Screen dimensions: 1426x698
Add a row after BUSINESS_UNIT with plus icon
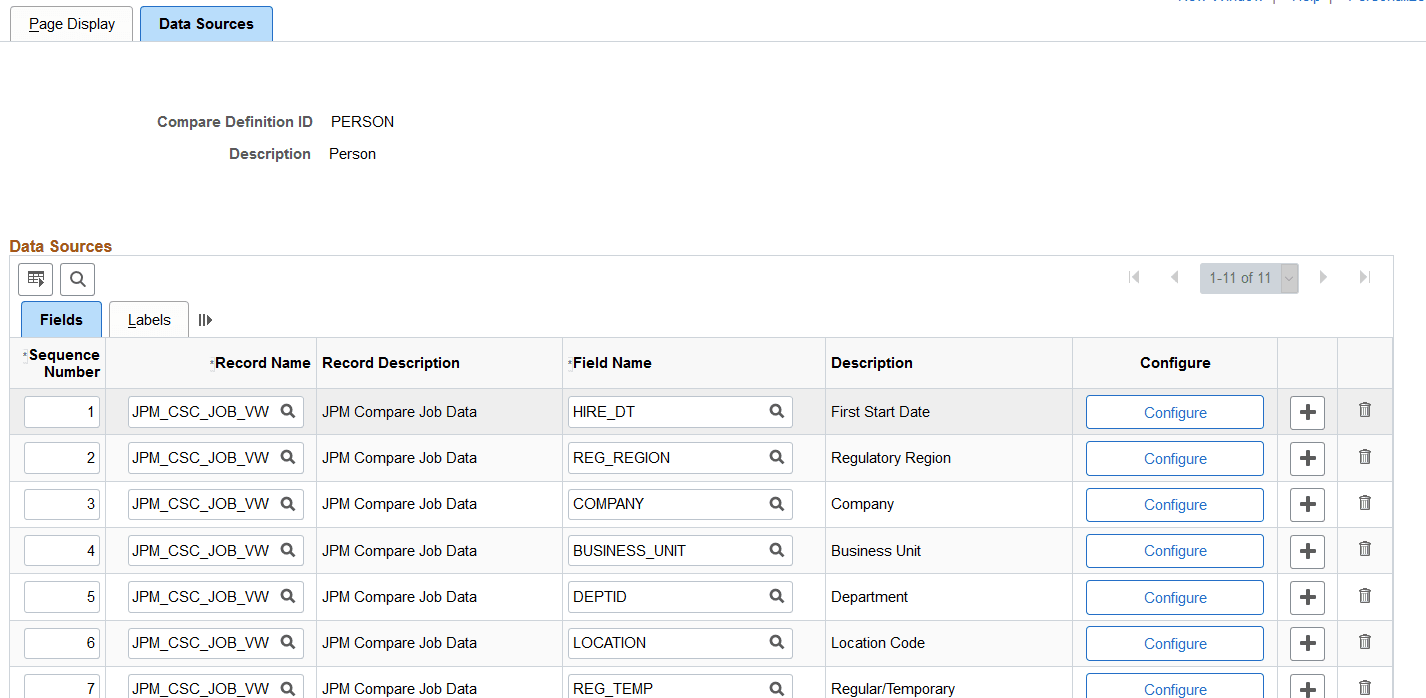click(x=1307, y=549)
